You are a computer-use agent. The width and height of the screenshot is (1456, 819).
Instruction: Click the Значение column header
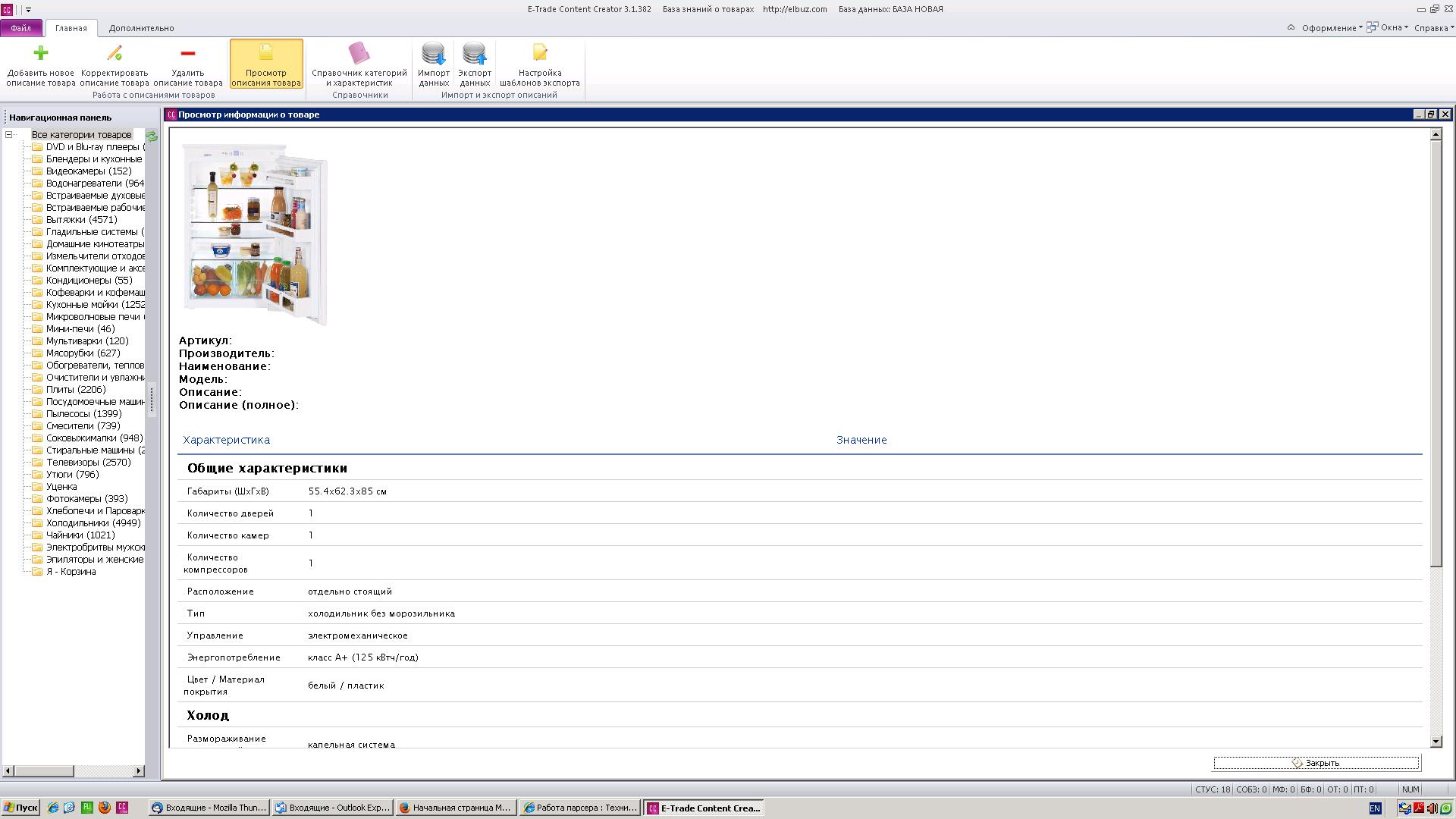[x=861, y=440]
